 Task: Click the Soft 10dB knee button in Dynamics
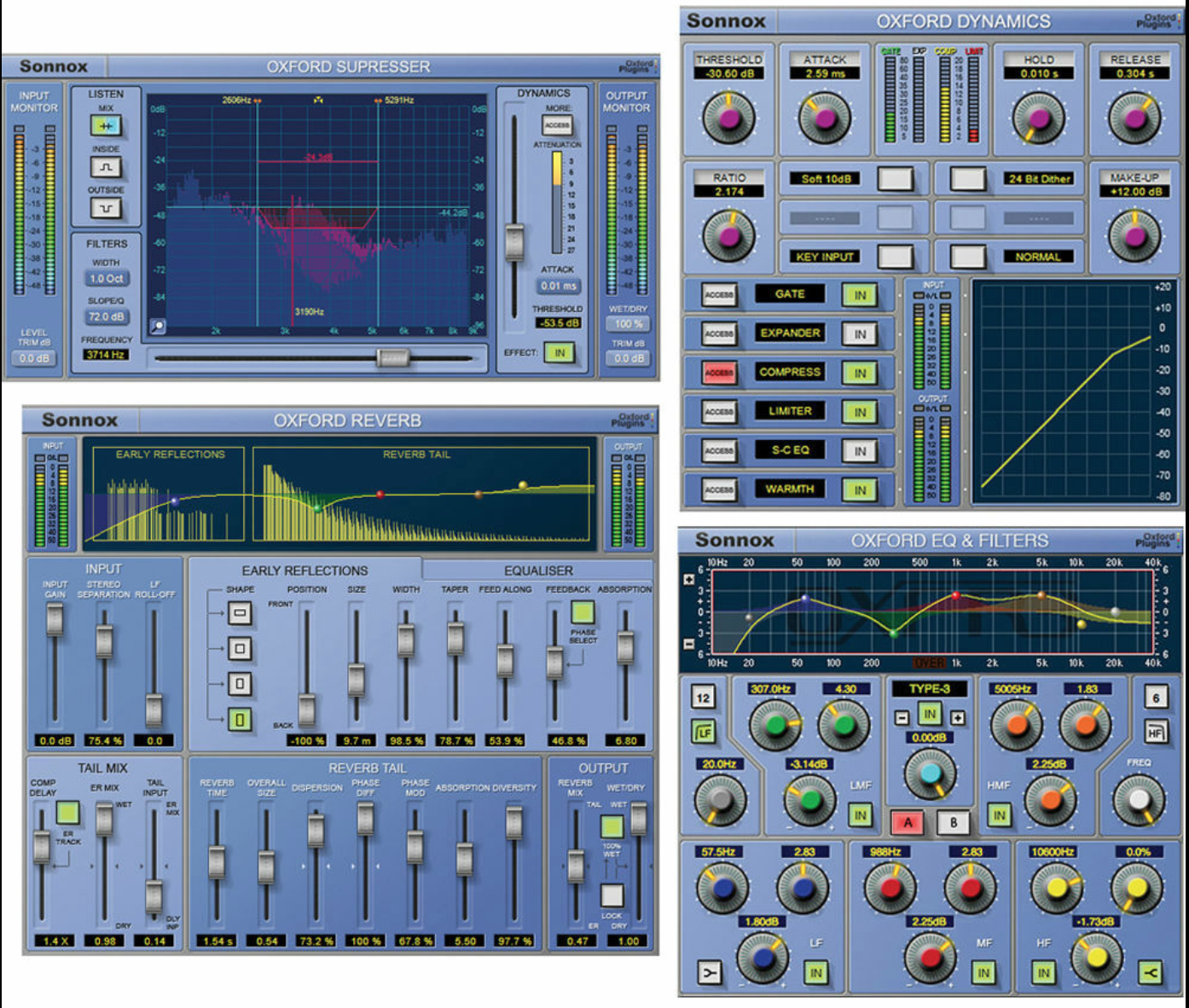click(824, 179)
